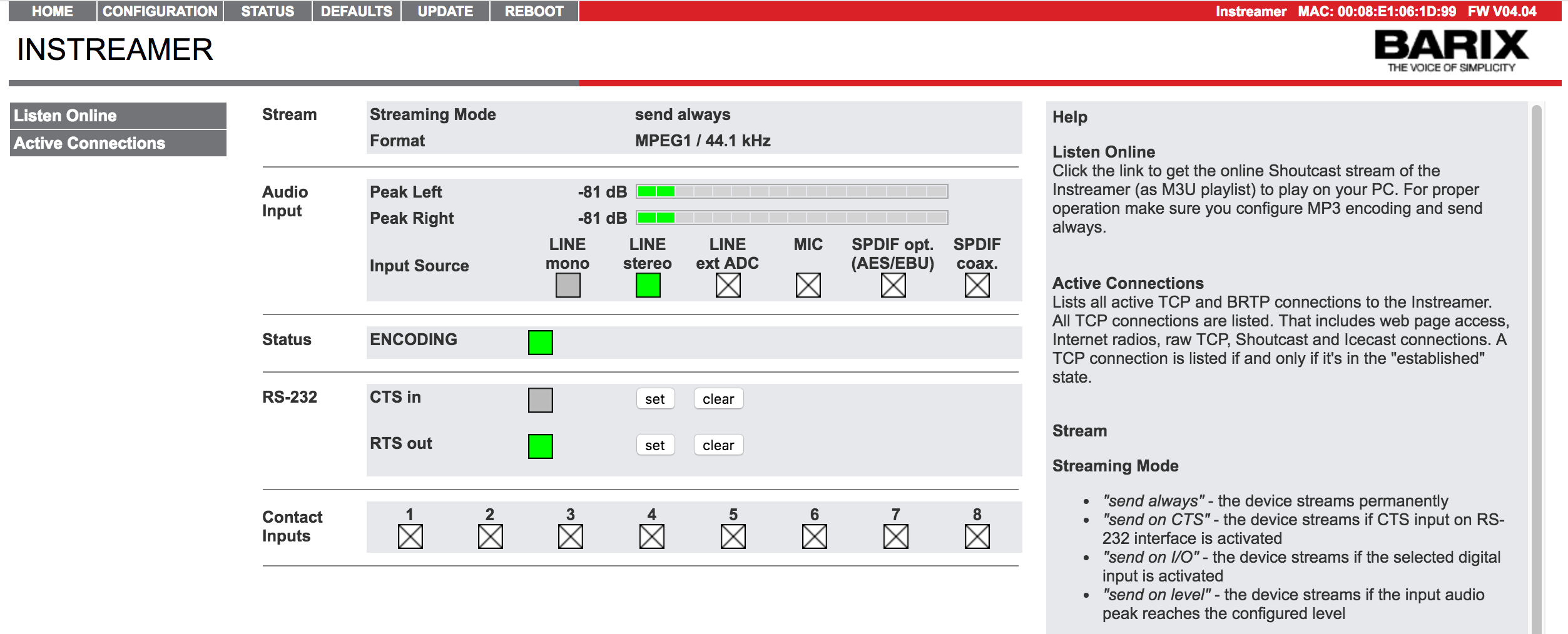The height and width of the screenshot is (634, 1568).
Task: Click the MIC input source crossed box
Action: [808, 285]
